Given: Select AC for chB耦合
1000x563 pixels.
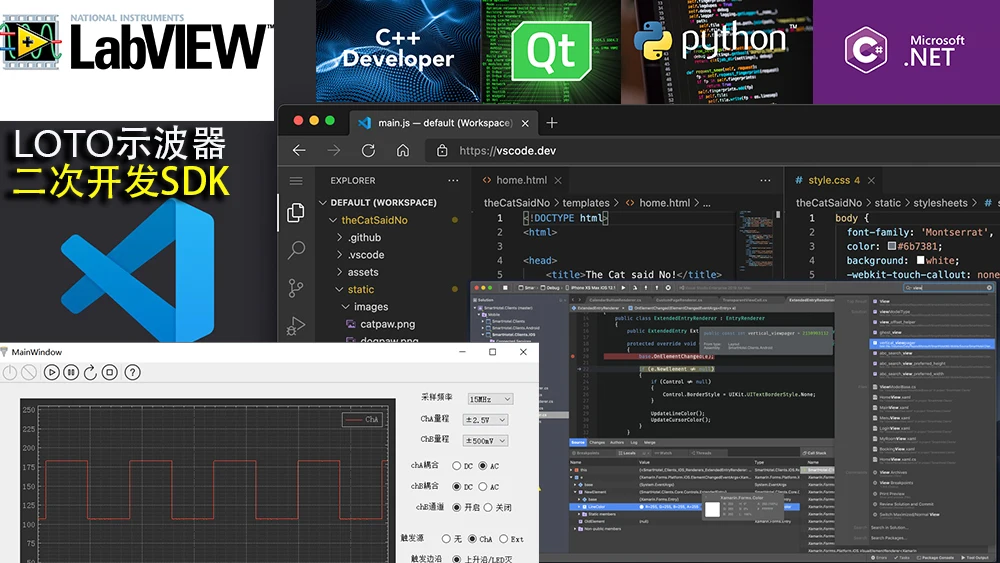Looking at the screenshot, I should (482, 486).
